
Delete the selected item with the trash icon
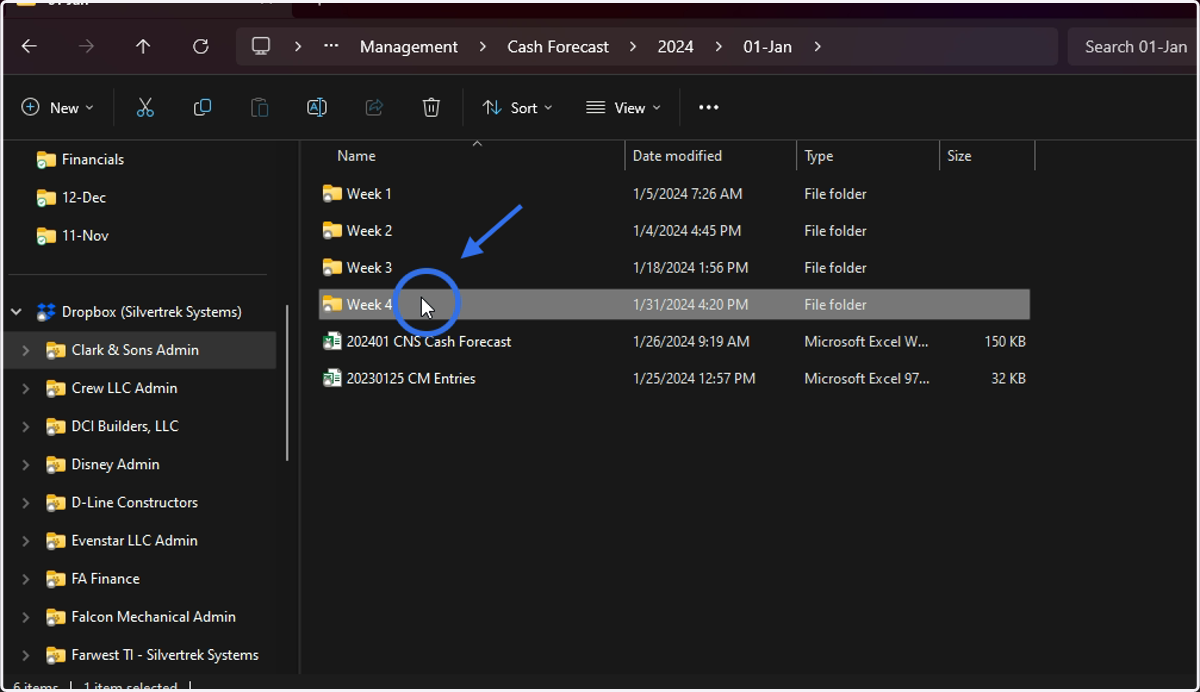(431, 107)
